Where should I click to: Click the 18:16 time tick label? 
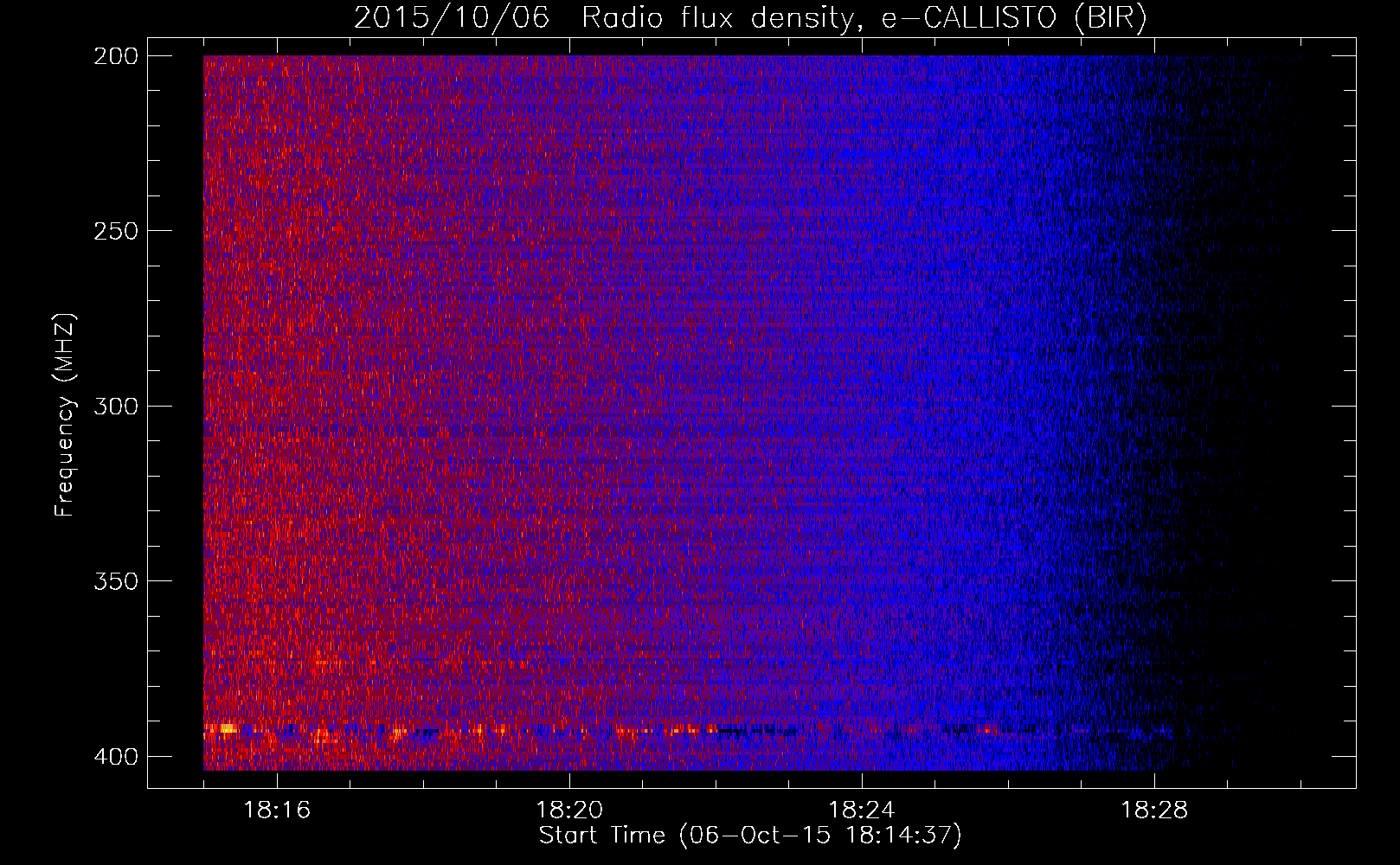coord(277,811)
